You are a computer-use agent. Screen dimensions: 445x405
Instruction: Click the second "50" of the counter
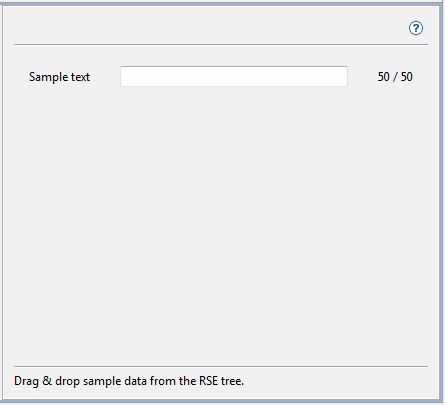407,77
